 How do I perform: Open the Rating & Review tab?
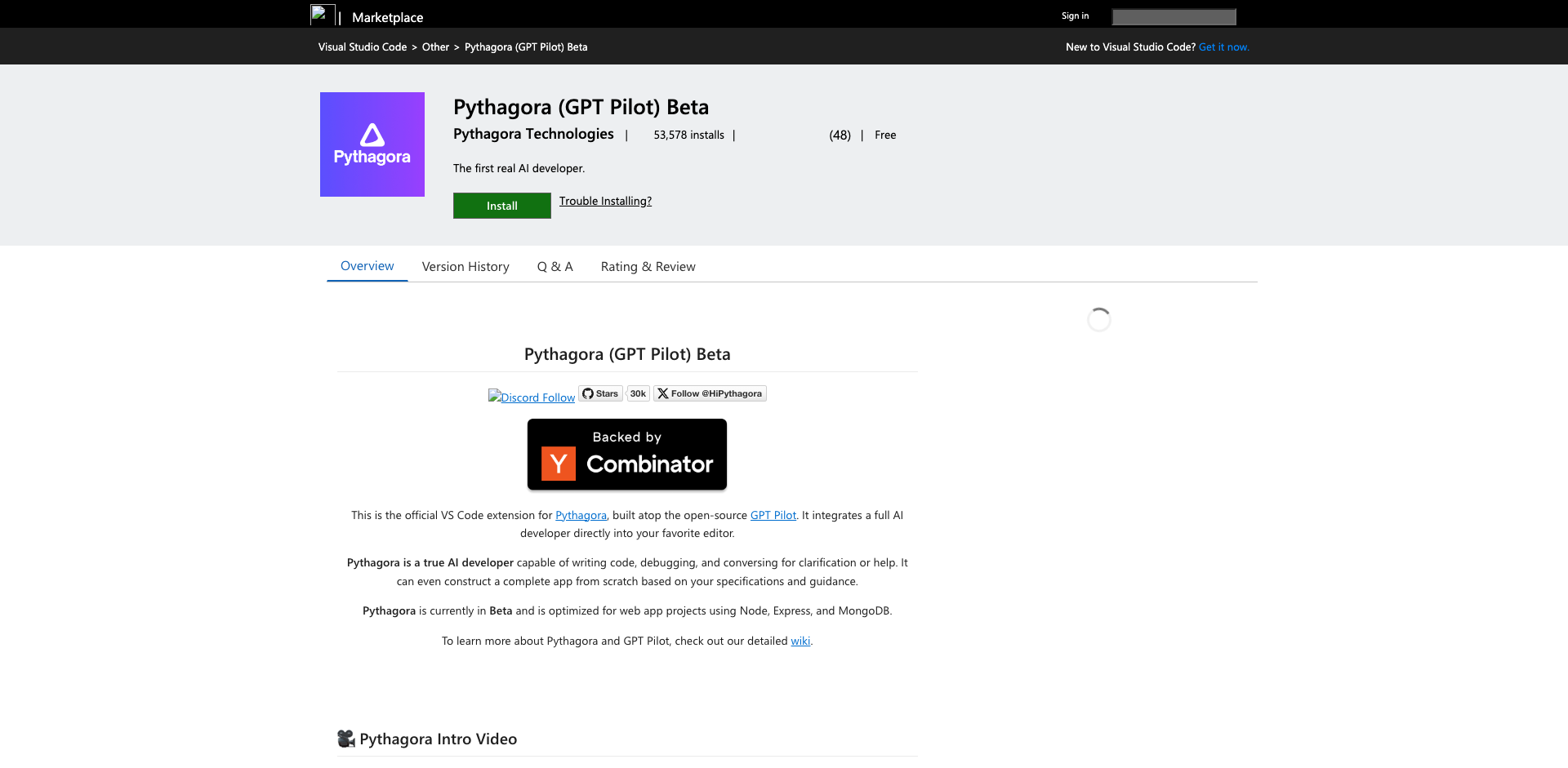(x=648, y=267)
